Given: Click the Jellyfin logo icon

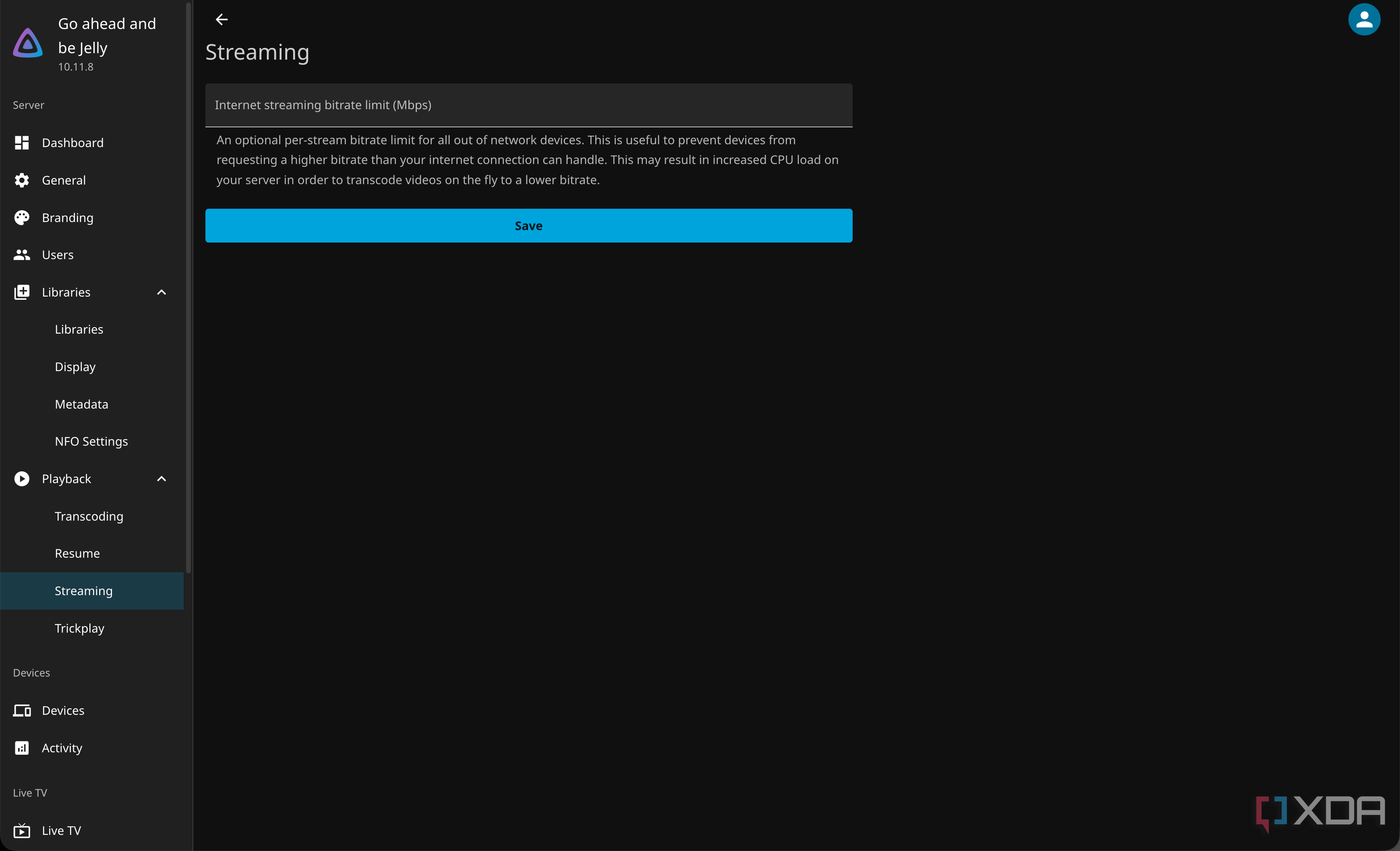Looking at the screenshot, I should pos(28,43).
